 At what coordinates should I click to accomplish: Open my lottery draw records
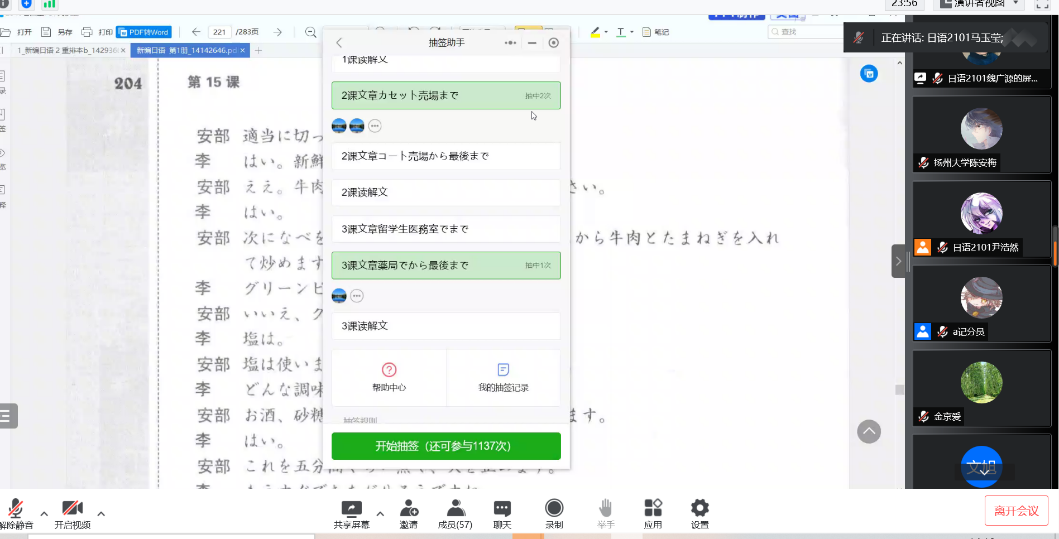tap(503, 377)
